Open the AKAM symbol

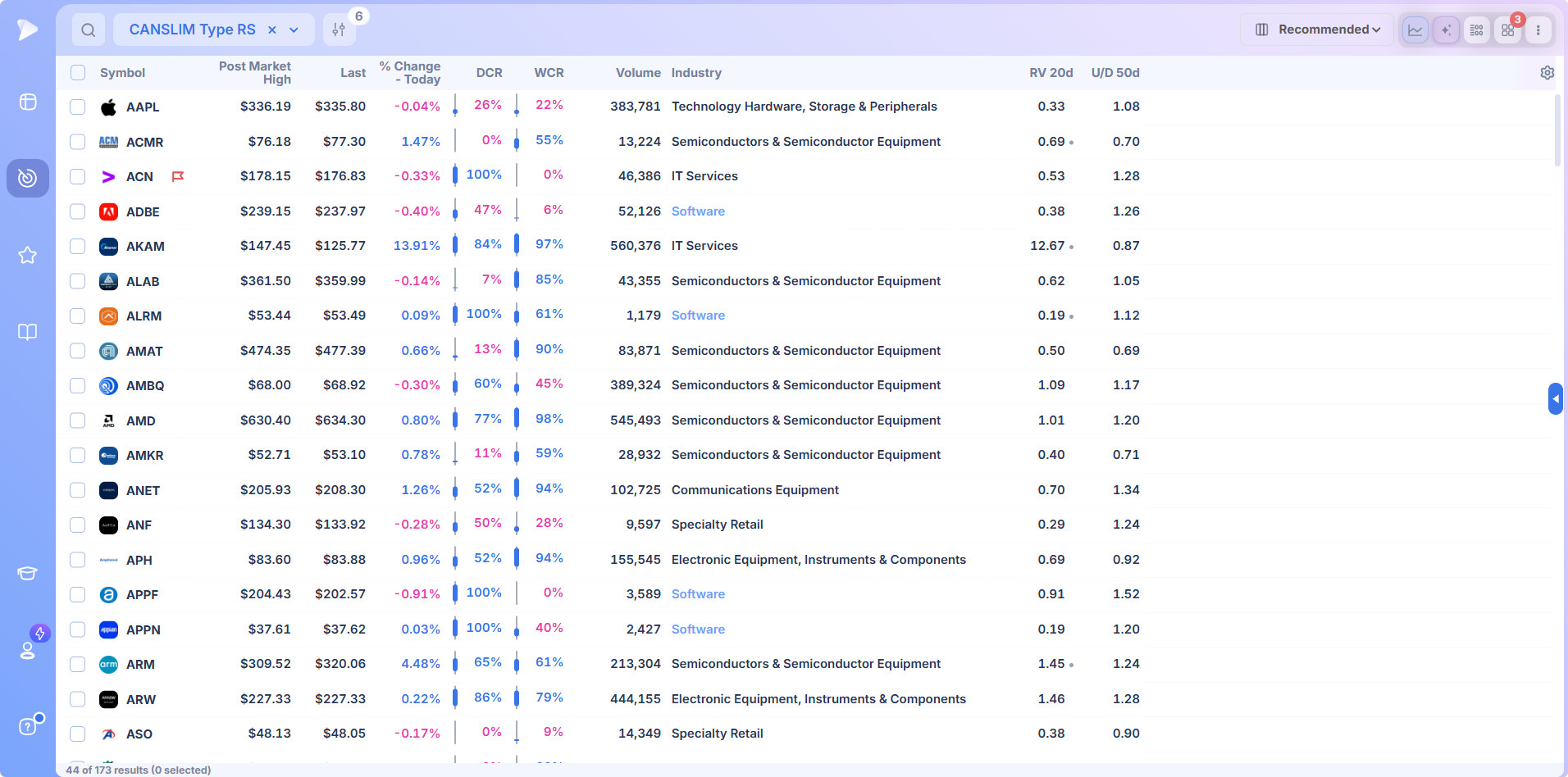[x=145, y=247]
